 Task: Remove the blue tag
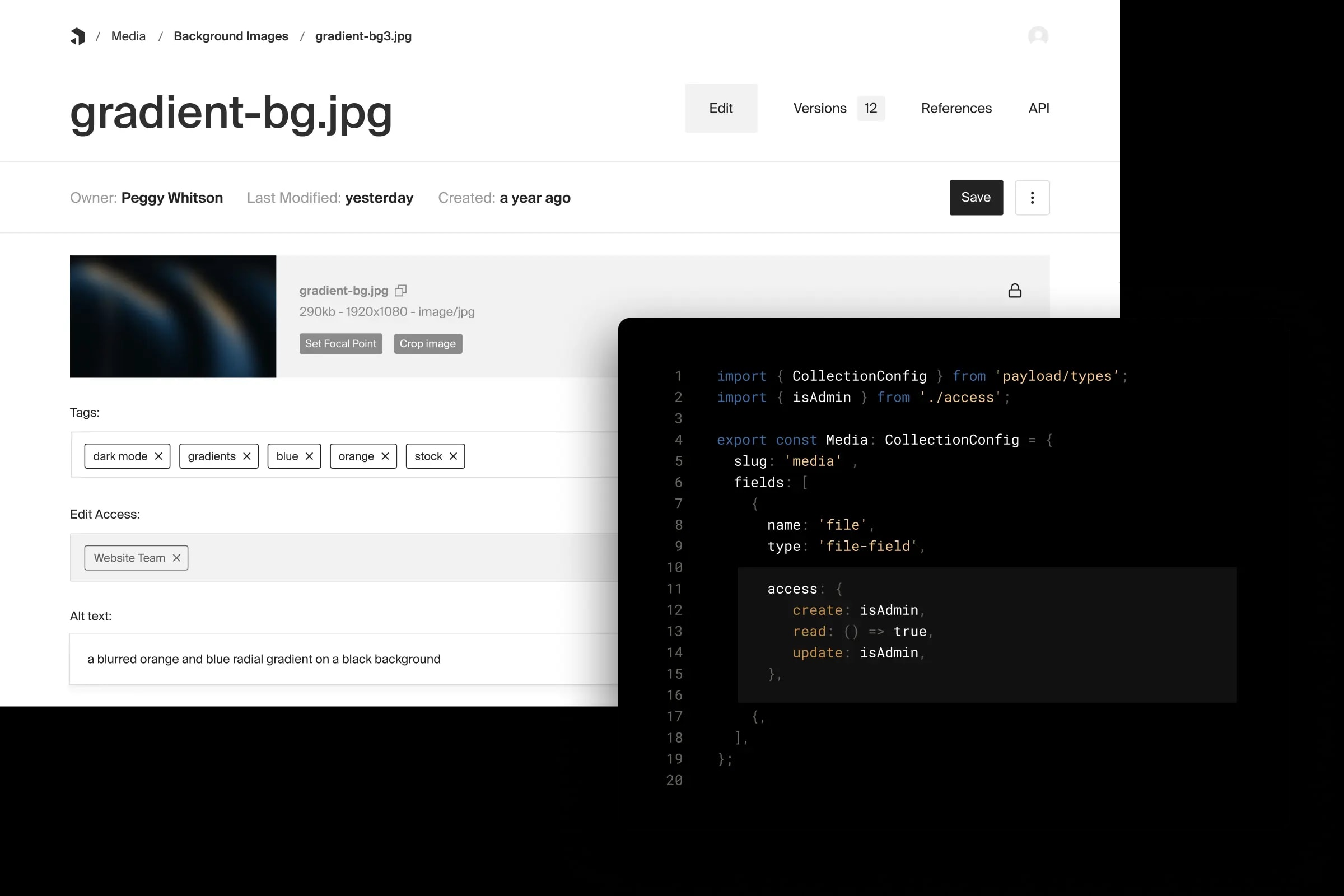point(309,456)
